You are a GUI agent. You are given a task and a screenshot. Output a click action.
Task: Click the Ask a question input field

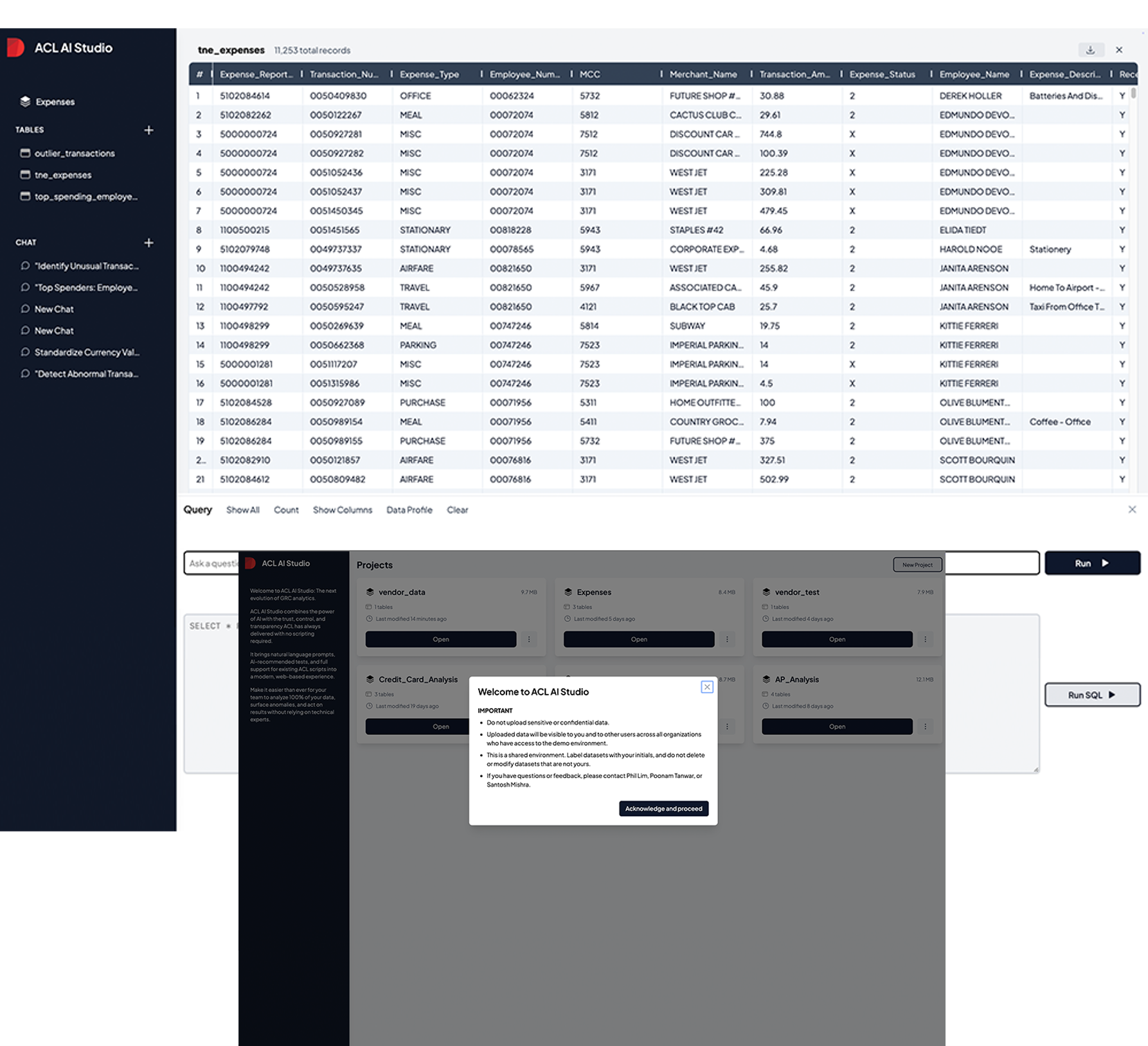click(x=211, y=563)
